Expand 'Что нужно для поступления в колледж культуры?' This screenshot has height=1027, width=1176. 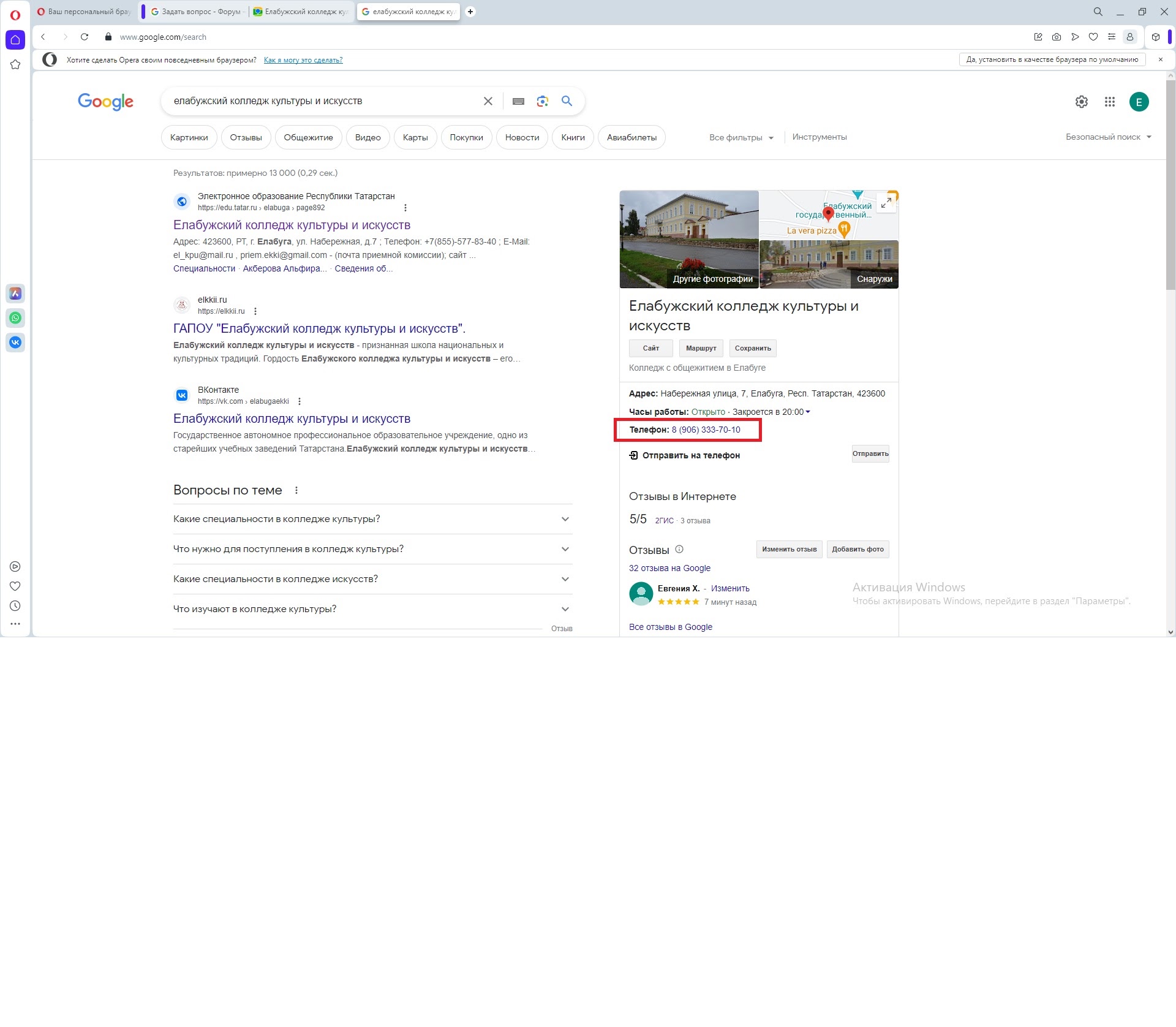click(x=372, y=549)
